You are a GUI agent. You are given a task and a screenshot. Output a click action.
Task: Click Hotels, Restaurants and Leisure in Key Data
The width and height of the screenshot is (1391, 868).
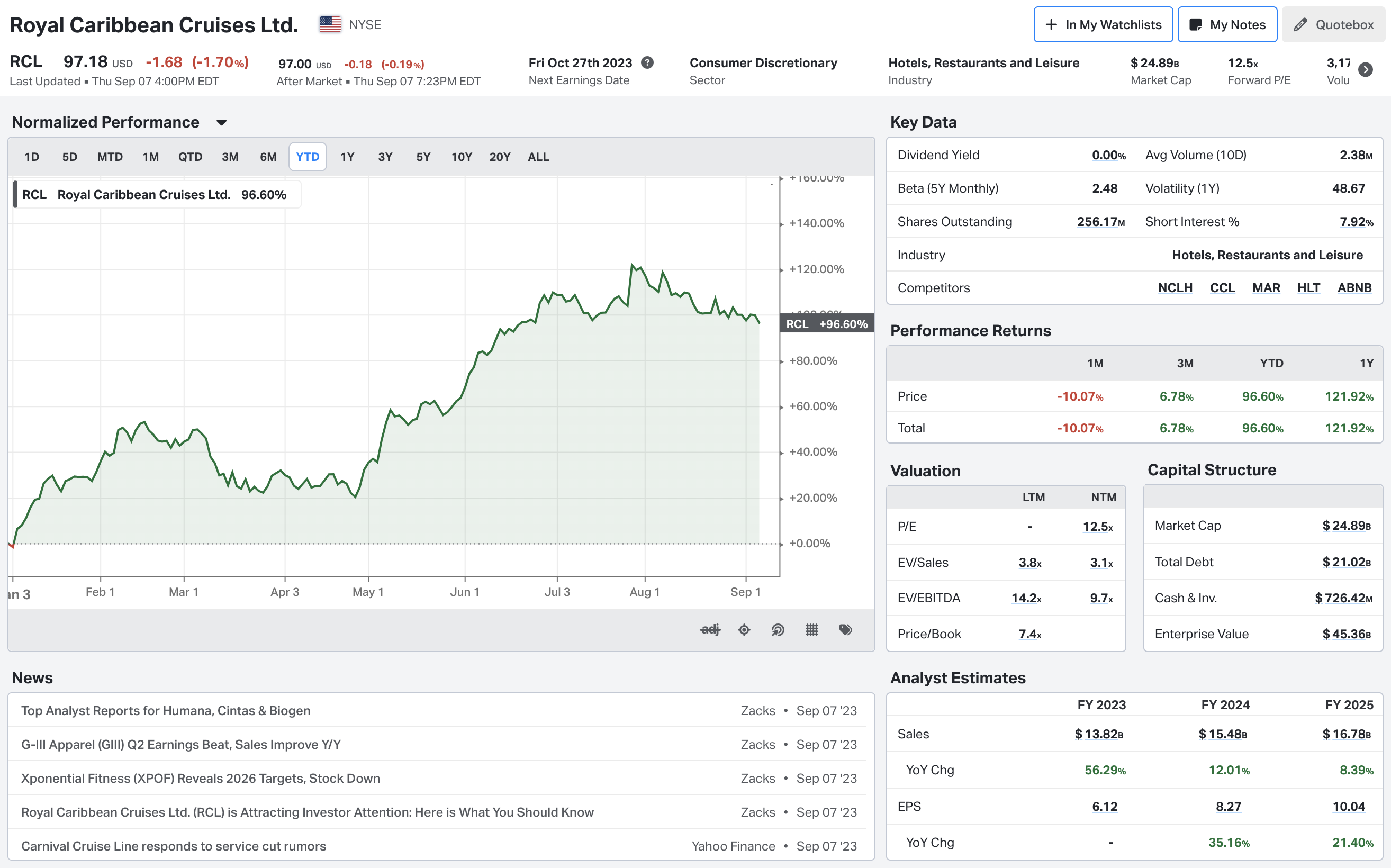(1267, 255)
